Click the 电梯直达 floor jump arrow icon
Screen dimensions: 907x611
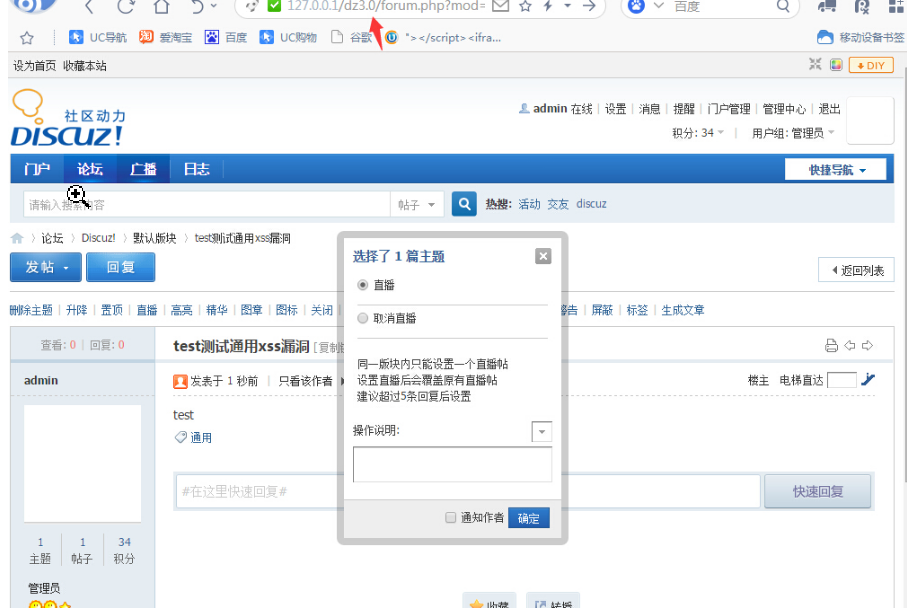click(868, 380)
